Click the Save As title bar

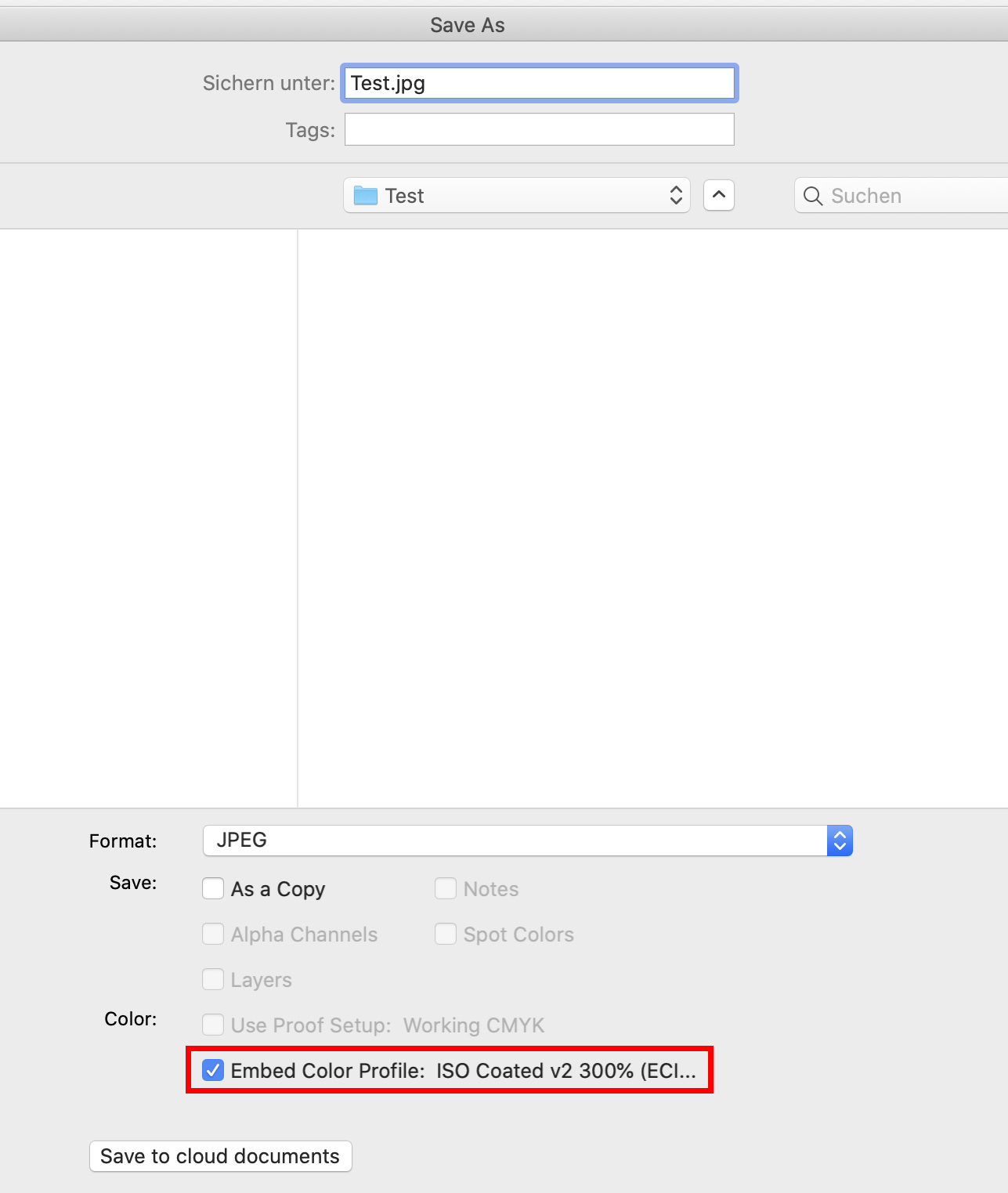467,25
